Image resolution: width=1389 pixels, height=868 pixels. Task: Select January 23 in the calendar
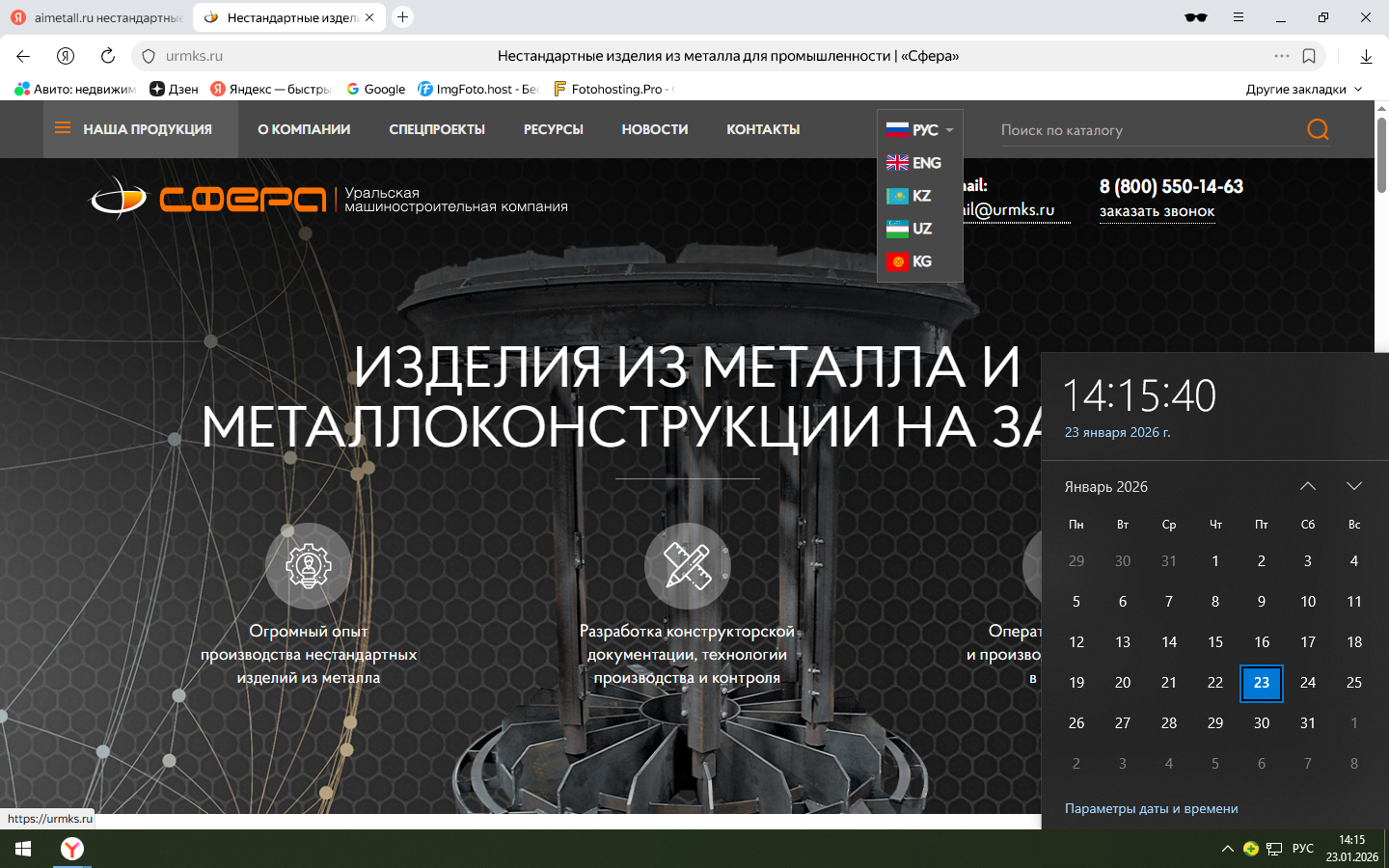pos(1262,683)
